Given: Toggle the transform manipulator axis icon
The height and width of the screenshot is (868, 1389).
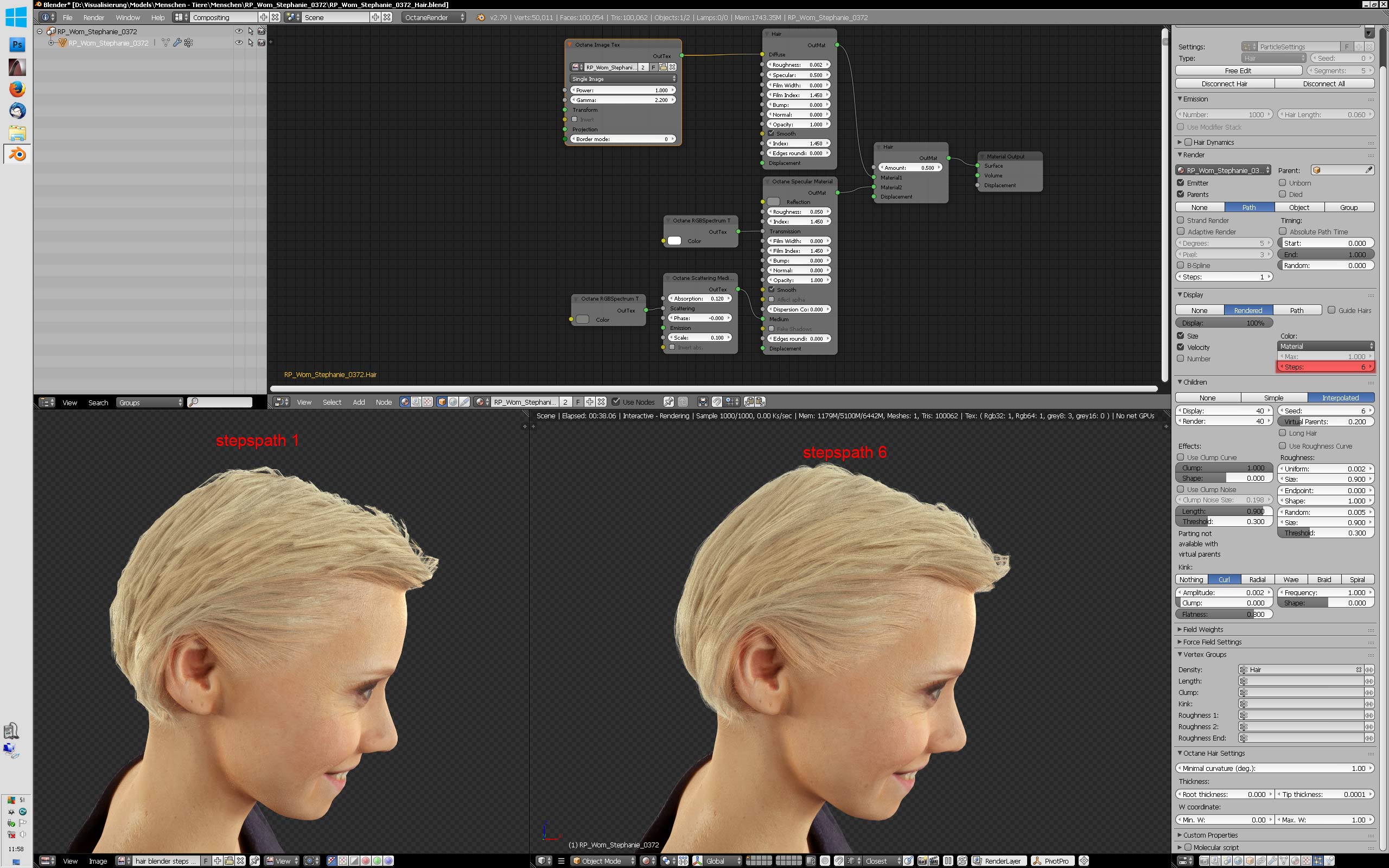Looking at the screenshot, I should coord(697,861).
